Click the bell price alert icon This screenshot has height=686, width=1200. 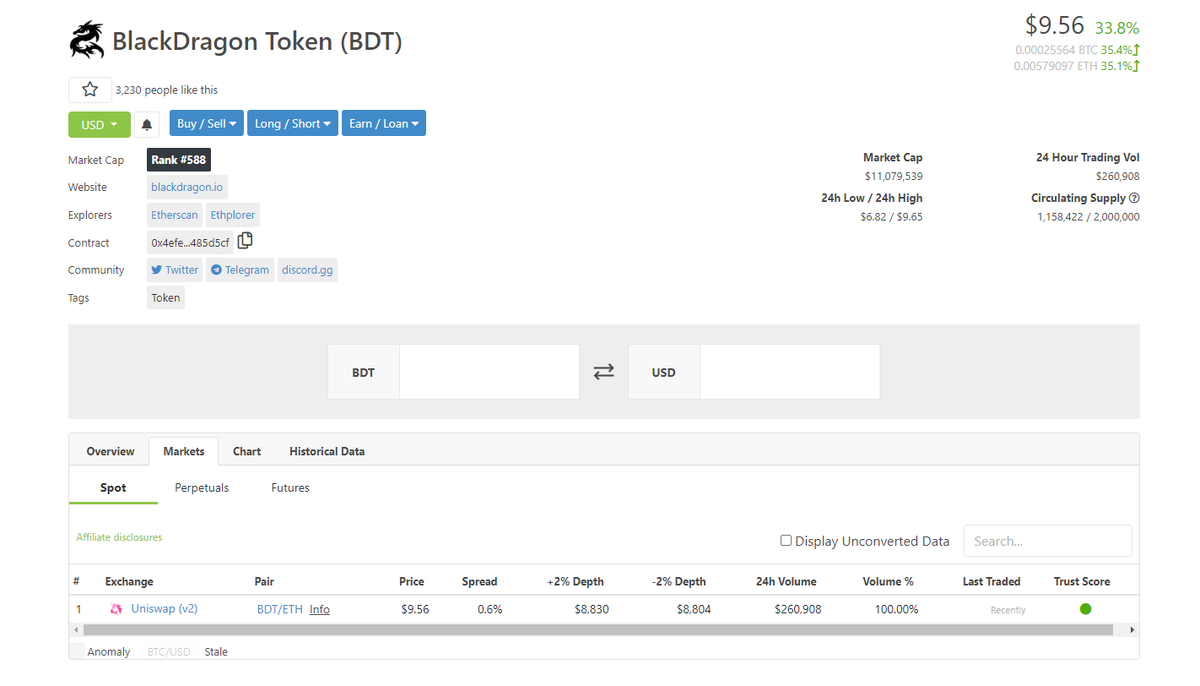click(147, 125)
